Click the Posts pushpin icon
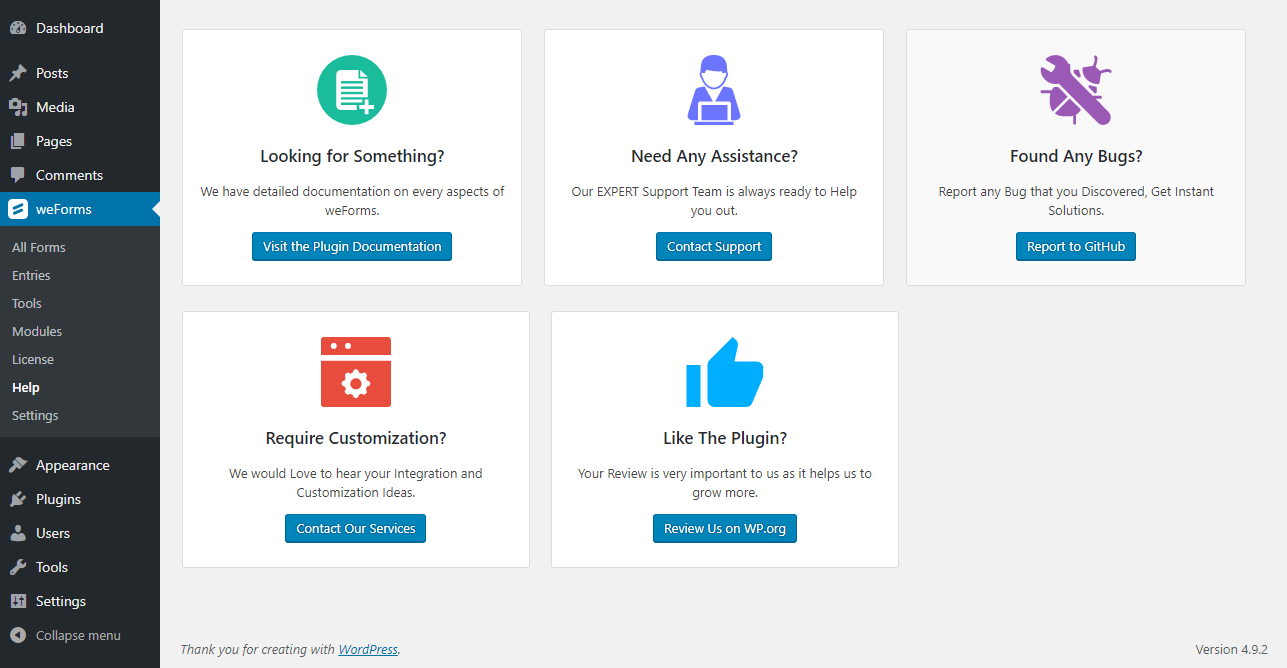 point(18,73)
